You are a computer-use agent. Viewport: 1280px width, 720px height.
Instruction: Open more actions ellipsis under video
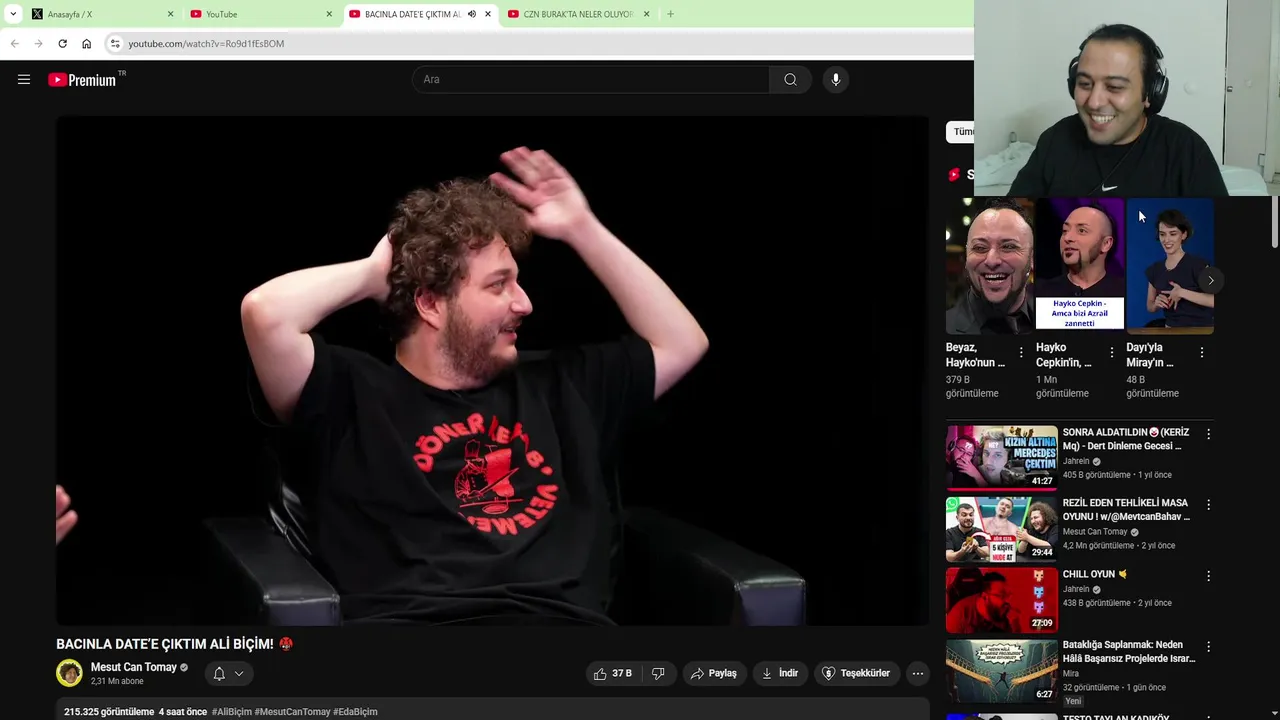pos(918,673)
